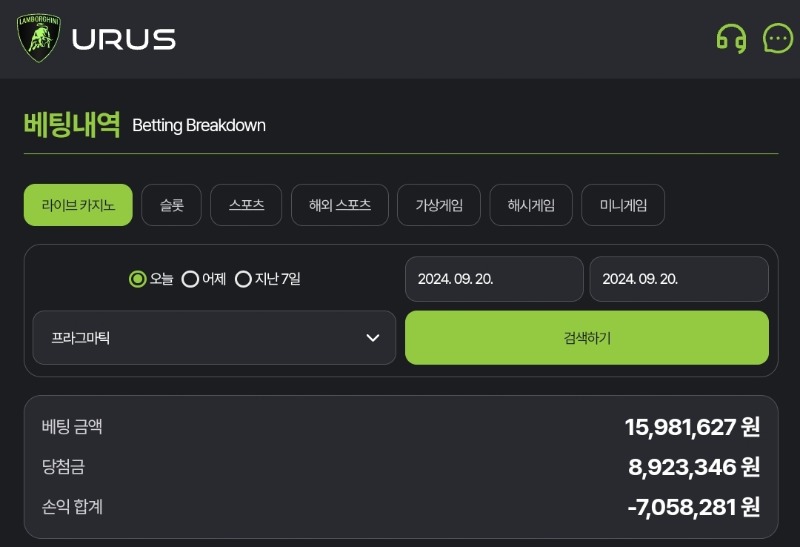Open the 스포츠 tab
The height and width of the screenshot is (547, 800).
(x=246, y=205)
